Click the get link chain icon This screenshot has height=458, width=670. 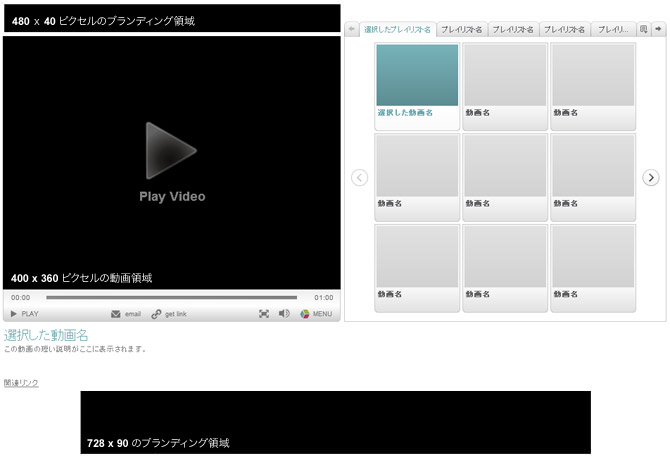(156, 314)
